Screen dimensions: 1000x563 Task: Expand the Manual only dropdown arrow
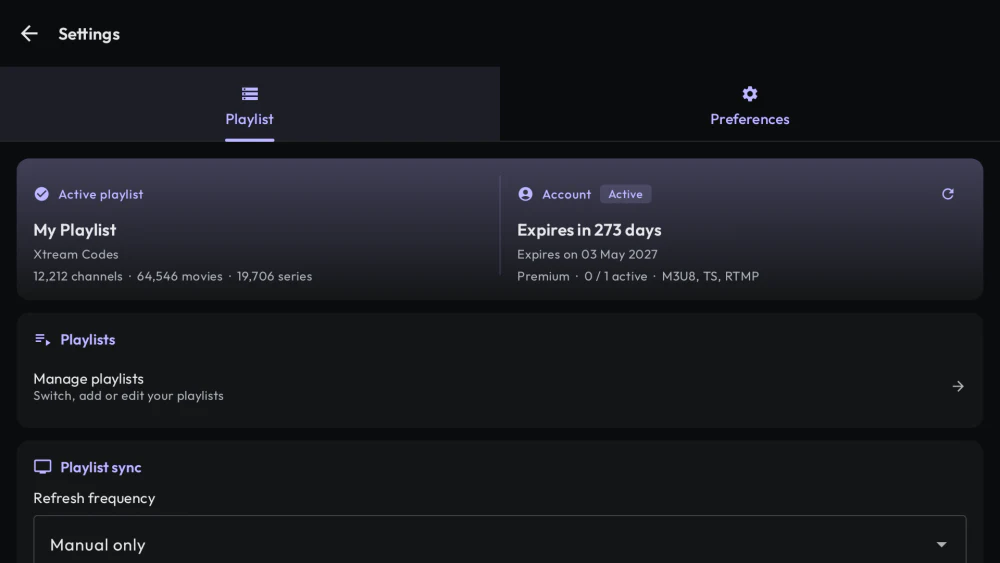pos(941,545)
